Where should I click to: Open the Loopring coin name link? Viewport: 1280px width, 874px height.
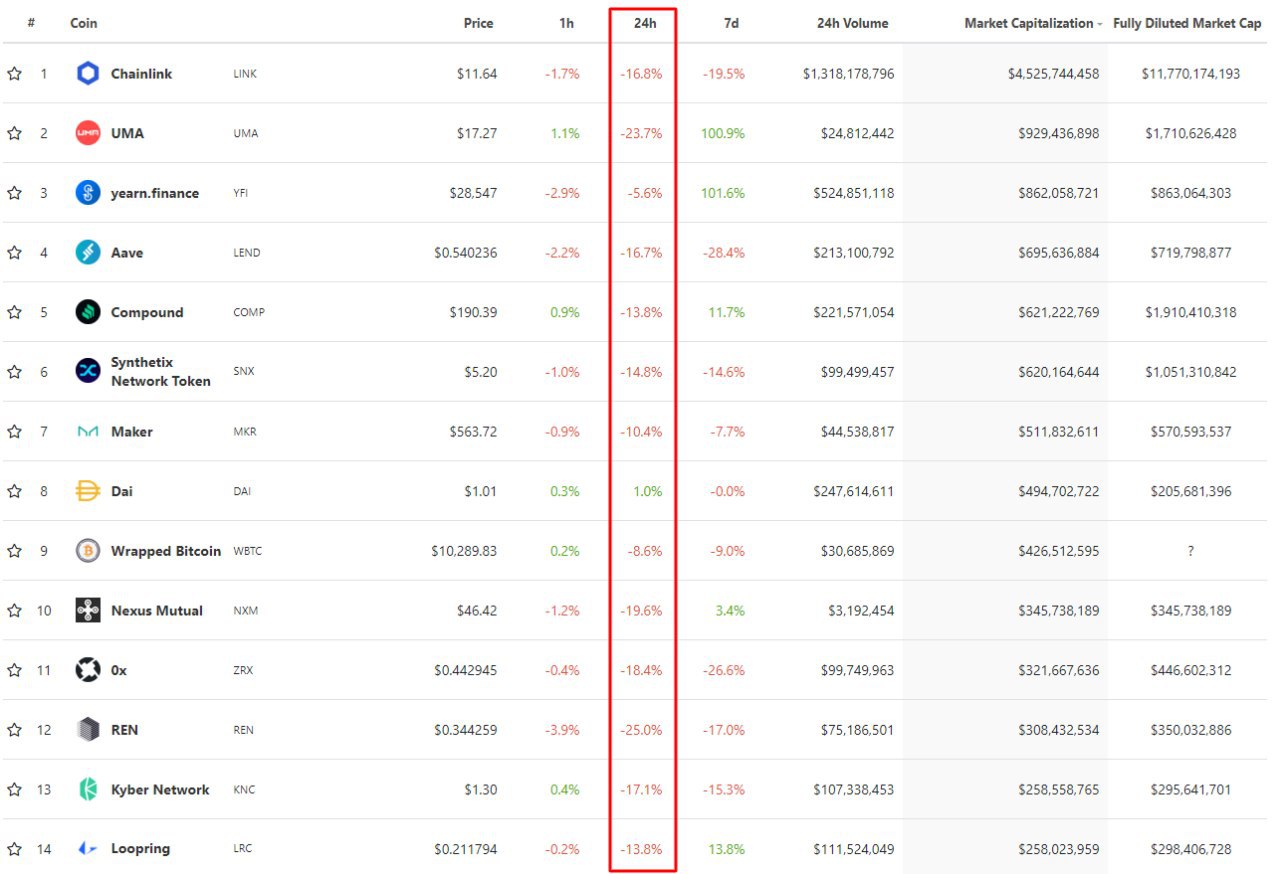pos(141,848)
